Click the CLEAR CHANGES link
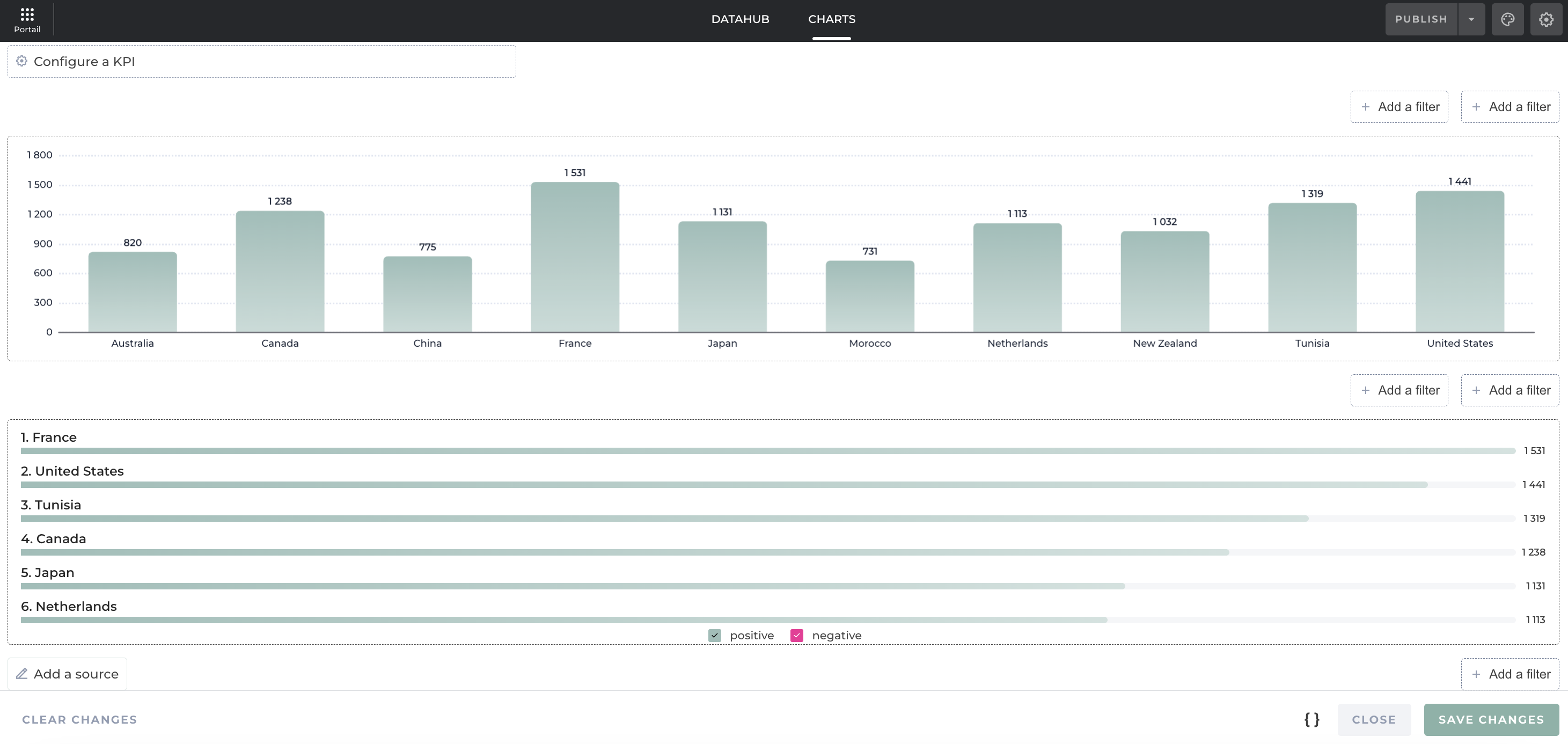1568x744 pixels. [x=79, y=720]
